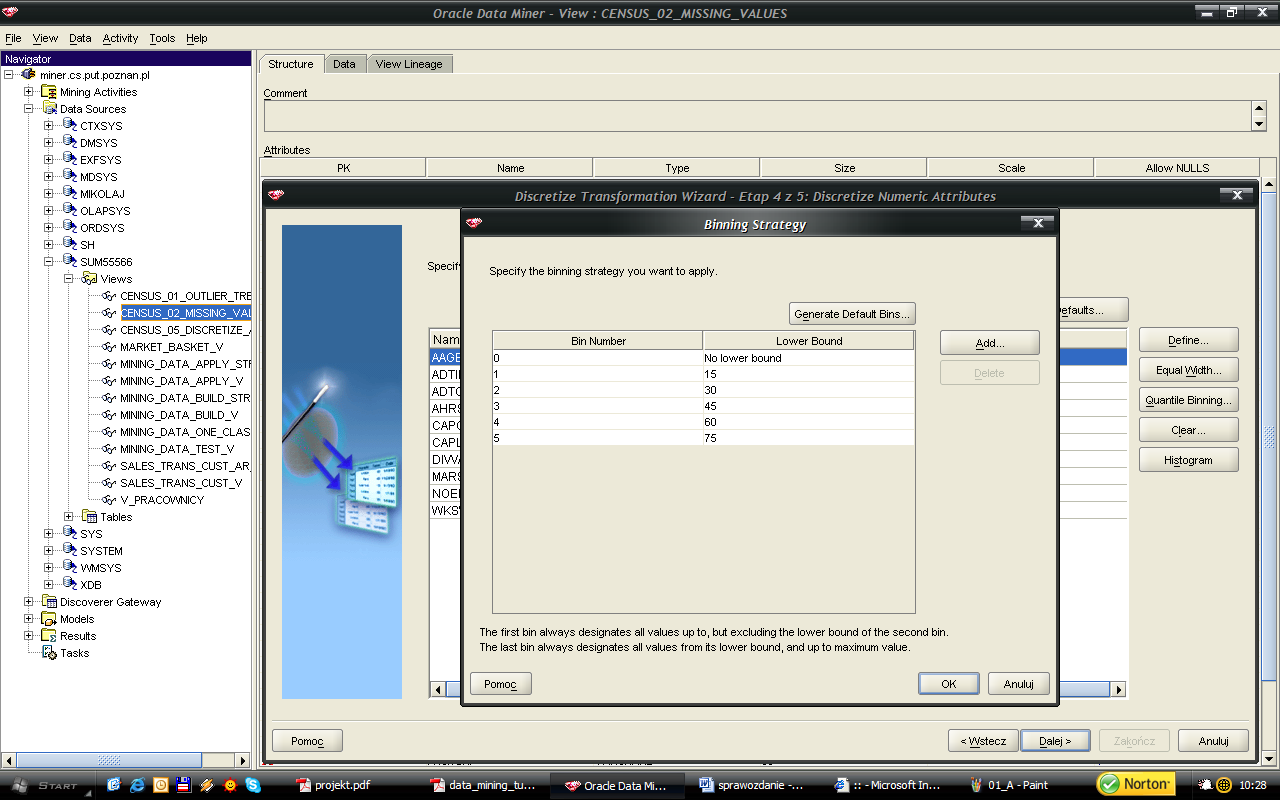Click the Norton tray indicator
Viewport: 1280px width, 800px height.
point(1136,785)
